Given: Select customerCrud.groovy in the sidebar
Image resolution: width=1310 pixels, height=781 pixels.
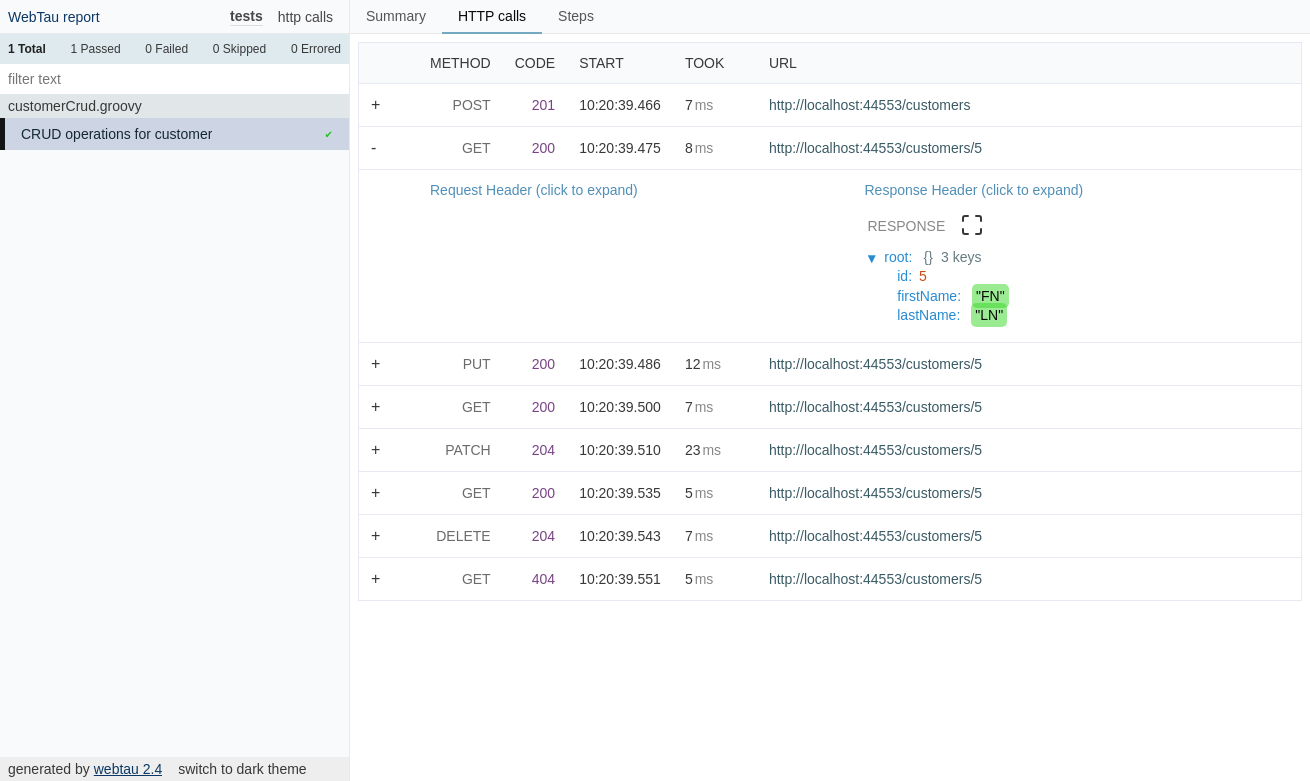Looking at the screenshot, I should coord(74,106).
